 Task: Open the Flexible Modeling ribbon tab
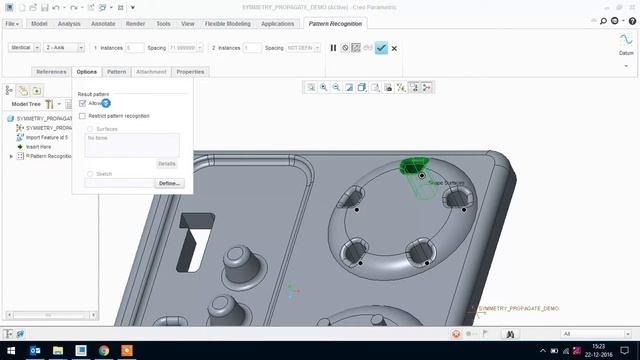coord(228,24)
